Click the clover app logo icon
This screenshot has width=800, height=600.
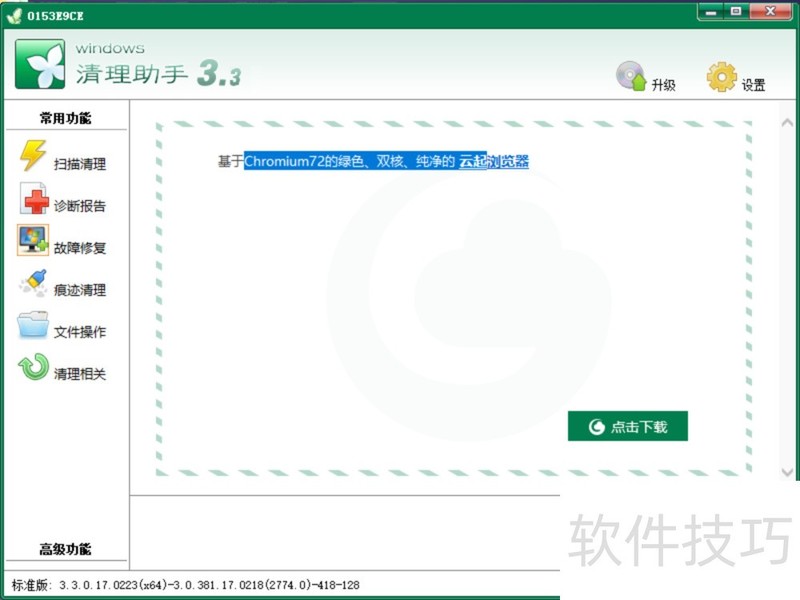tap(38, 62)
